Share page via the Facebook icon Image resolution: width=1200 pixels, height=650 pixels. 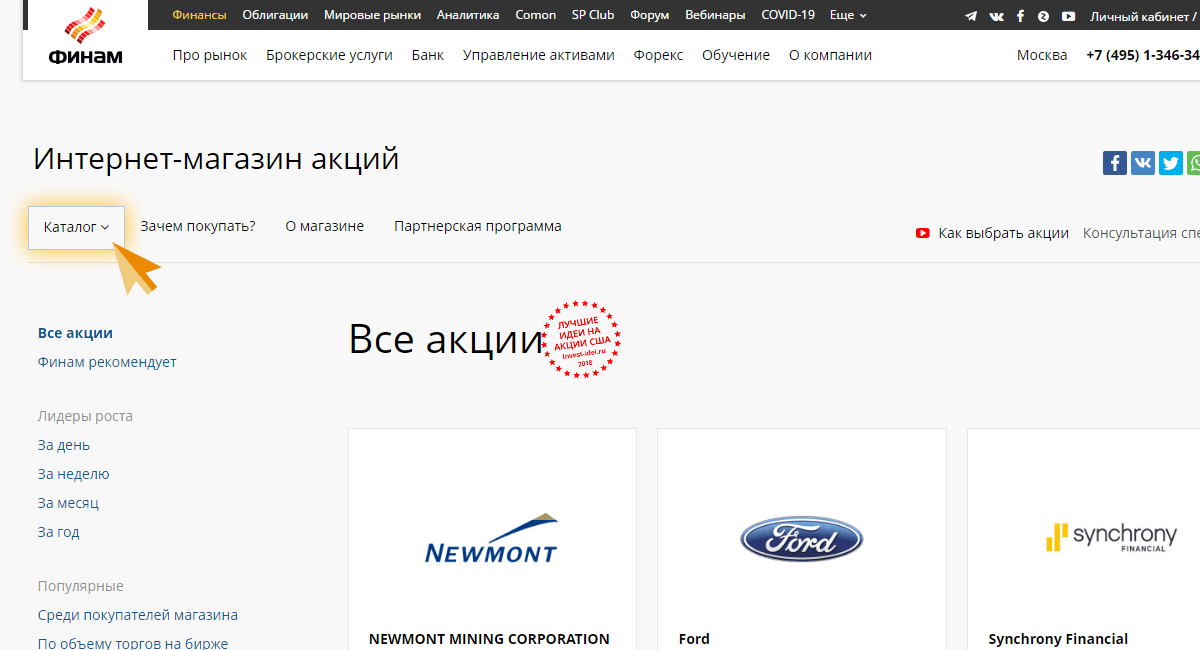[1114, 162]
